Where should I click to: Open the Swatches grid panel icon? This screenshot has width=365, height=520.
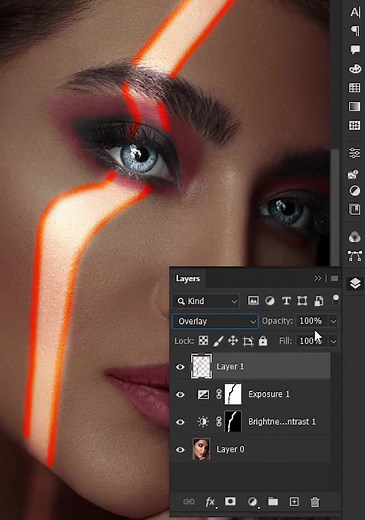coord(354,87)
